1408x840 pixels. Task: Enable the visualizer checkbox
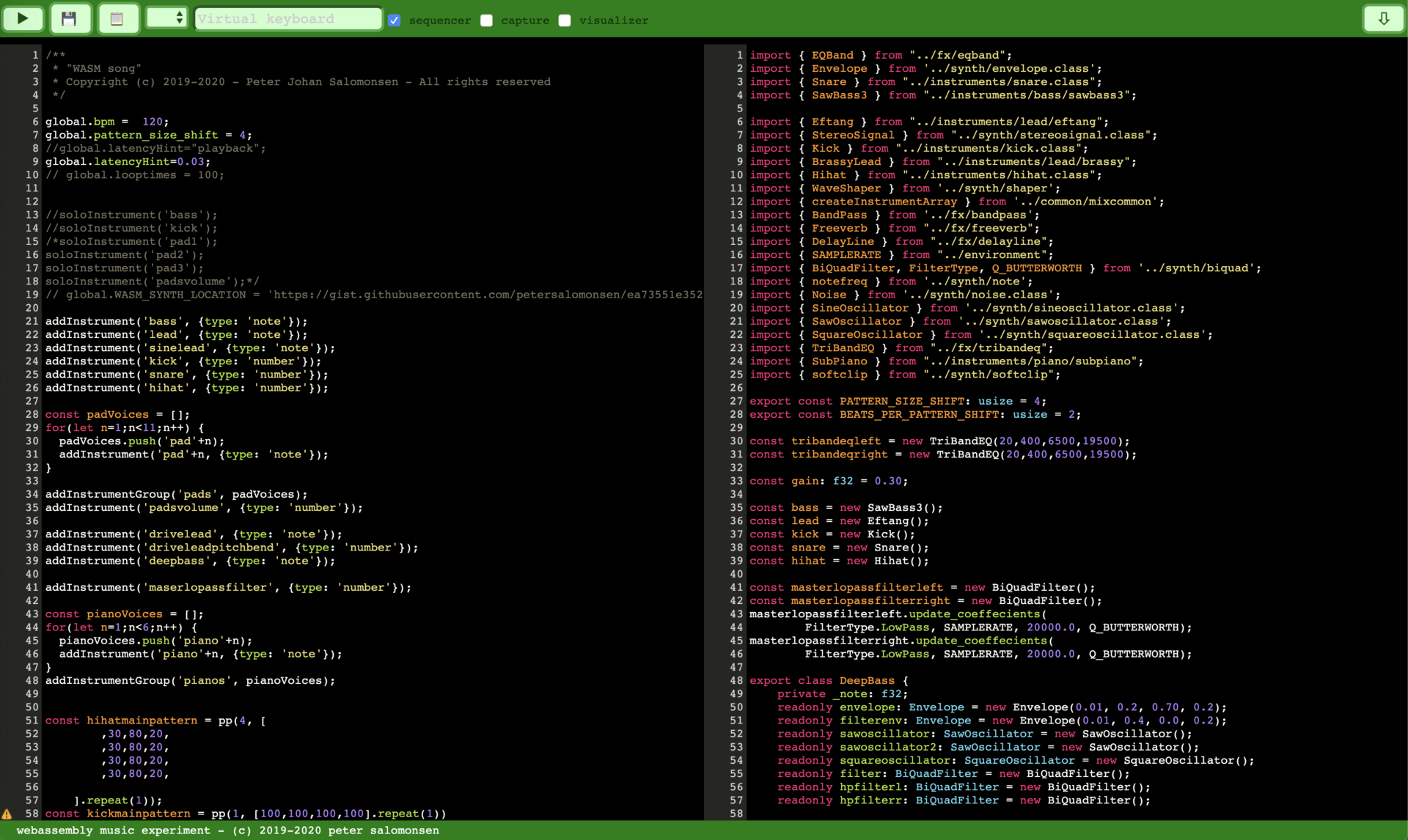565,21
